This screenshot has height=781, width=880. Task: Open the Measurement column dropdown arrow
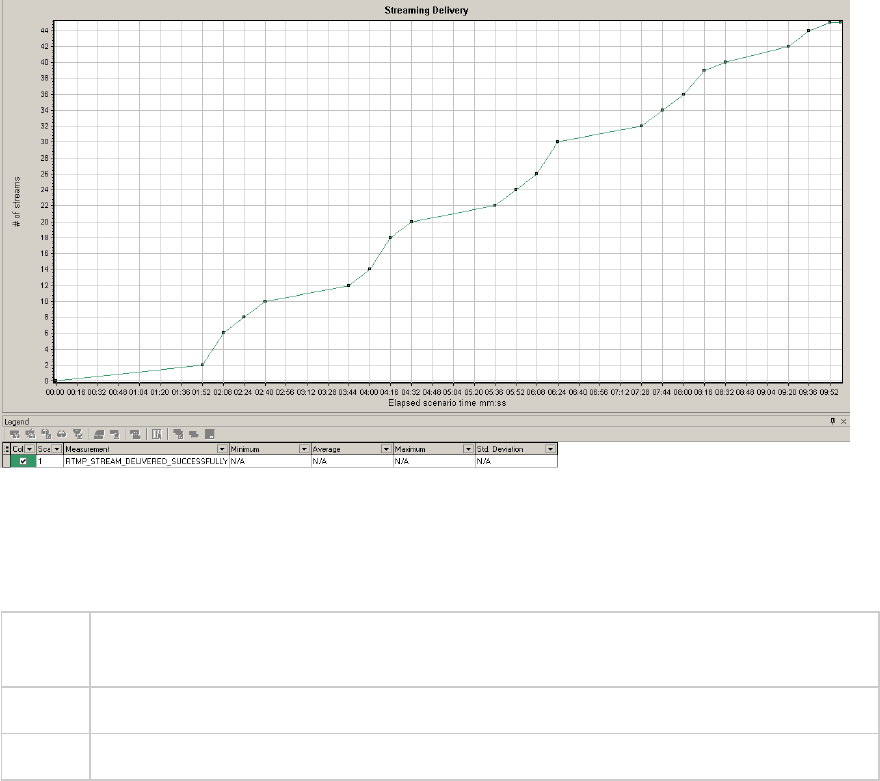coord(222,449)
